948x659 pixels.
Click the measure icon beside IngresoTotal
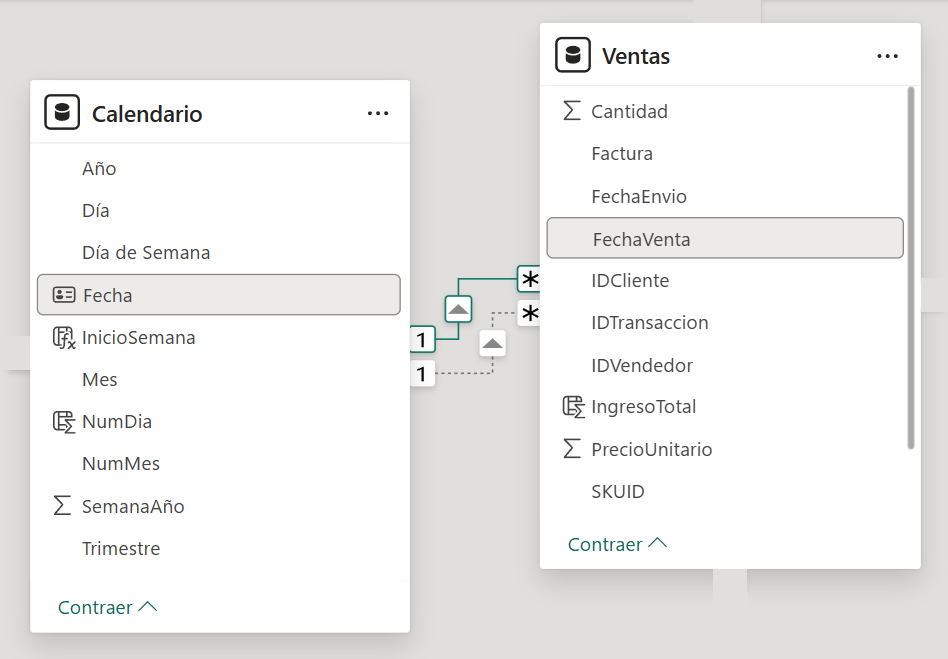click(x=573, y=407)
